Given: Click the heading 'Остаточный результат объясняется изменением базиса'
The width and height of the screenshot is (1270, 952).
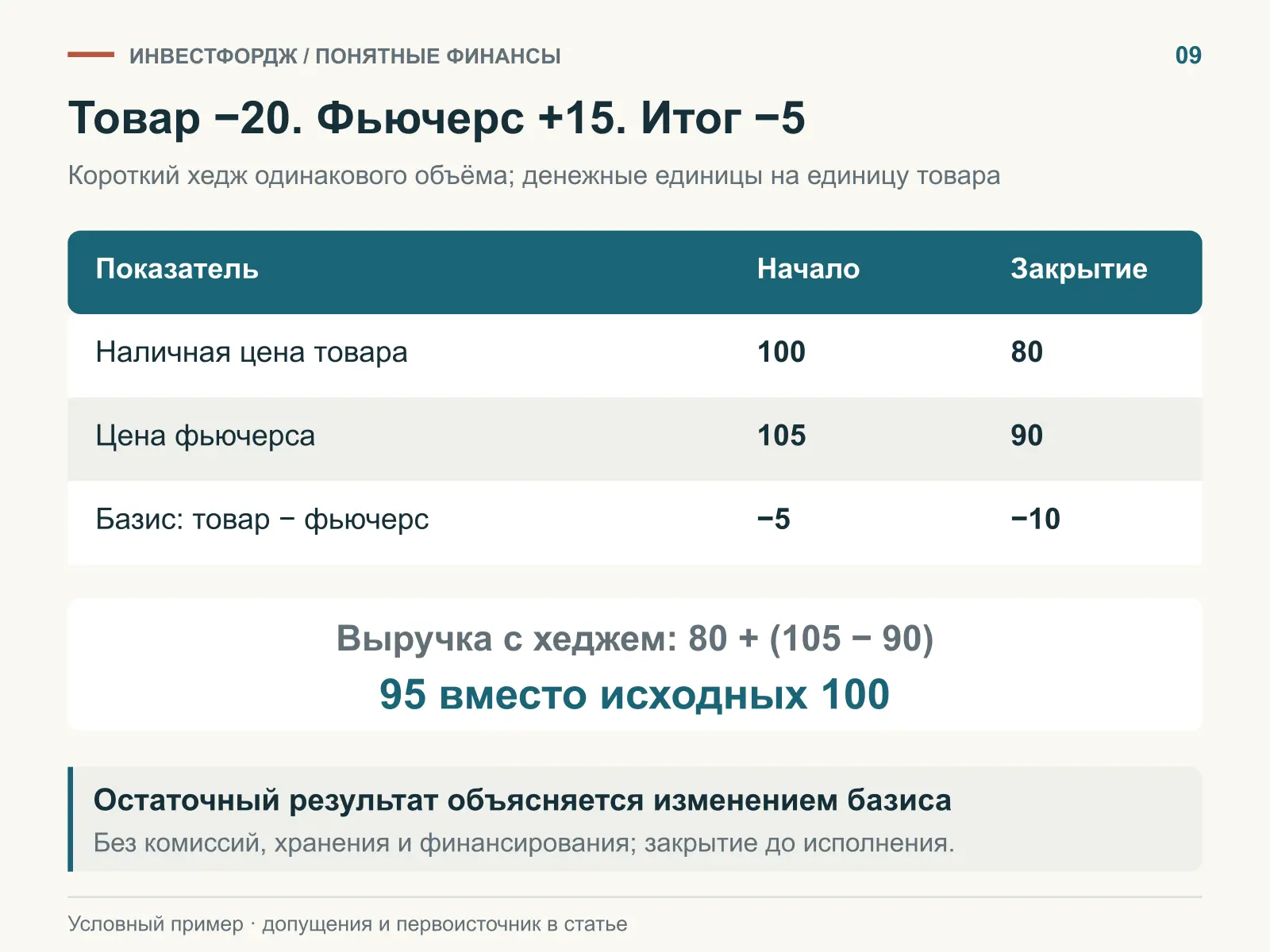Looking at the screenshot, I should tap(522, 800).
